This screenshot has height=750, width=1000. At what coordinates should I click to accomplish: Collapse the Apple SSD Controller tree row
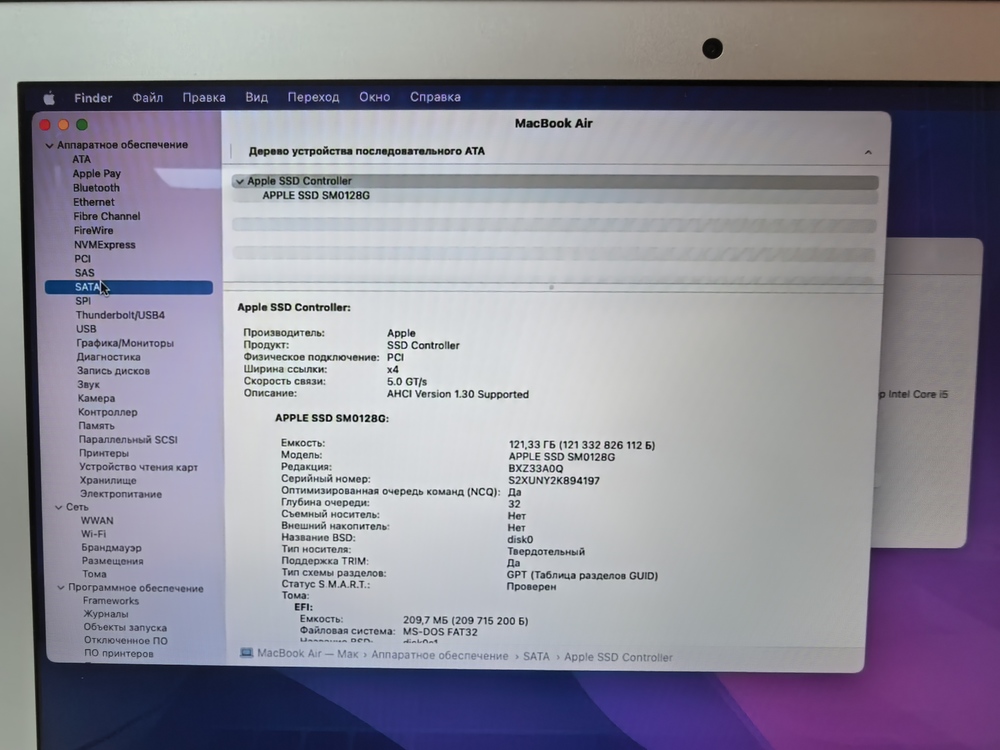tap(240, 182)
